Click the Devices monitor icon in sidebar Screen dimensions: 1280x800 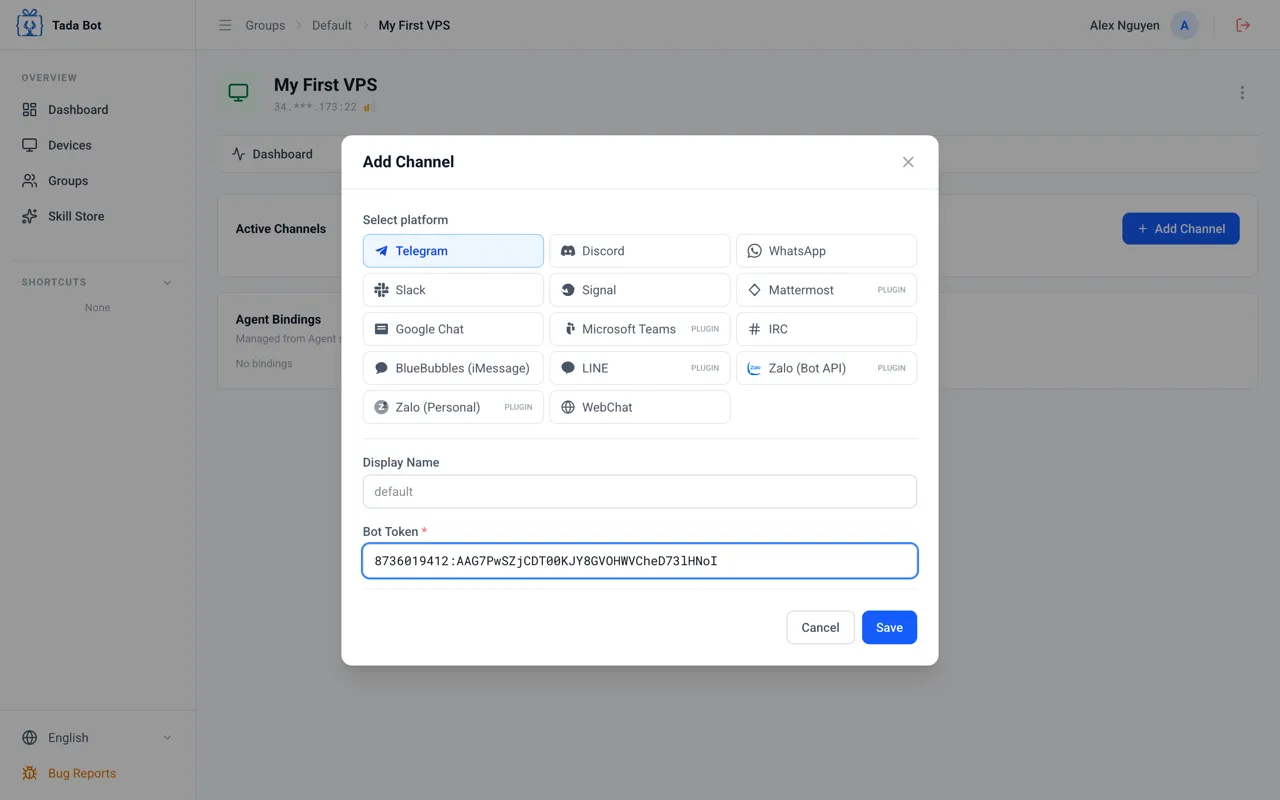coord(30,145)
